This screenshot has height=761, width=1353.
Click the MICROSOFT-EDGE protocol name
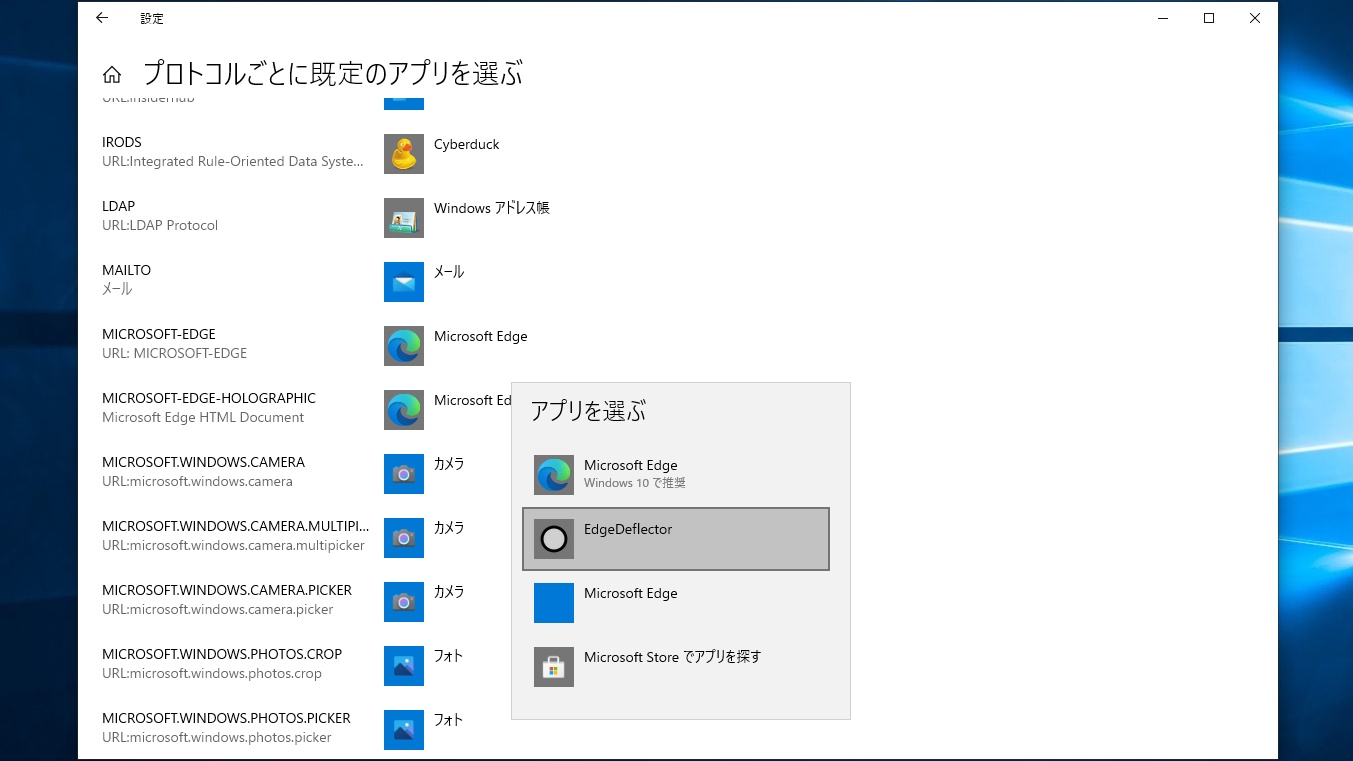159,334
